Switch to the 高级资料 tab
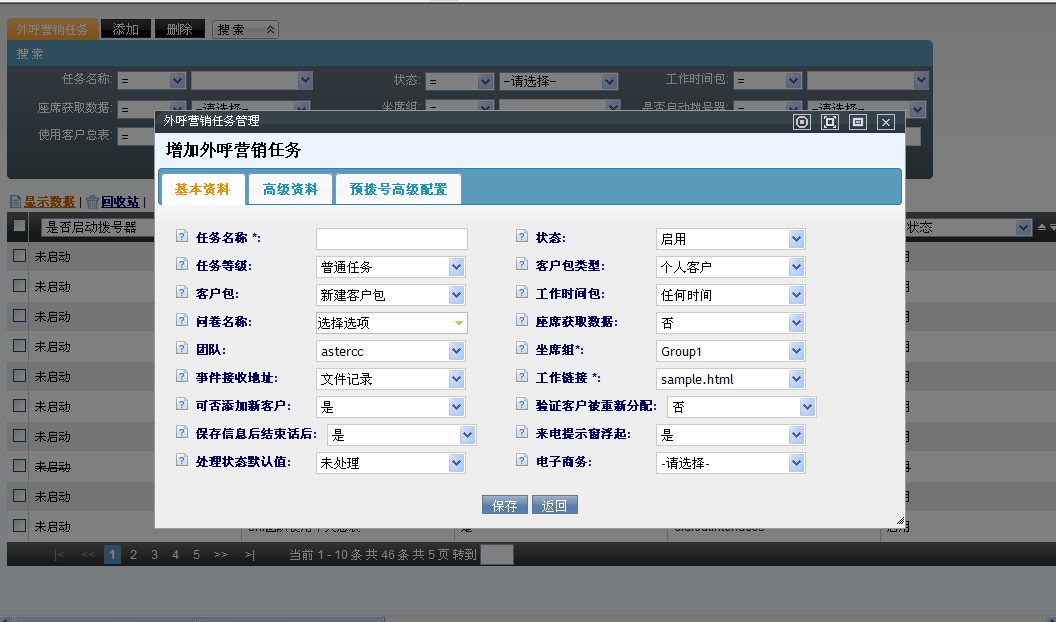The height and width of the screenshot is (622, 1056). point(290,189)
